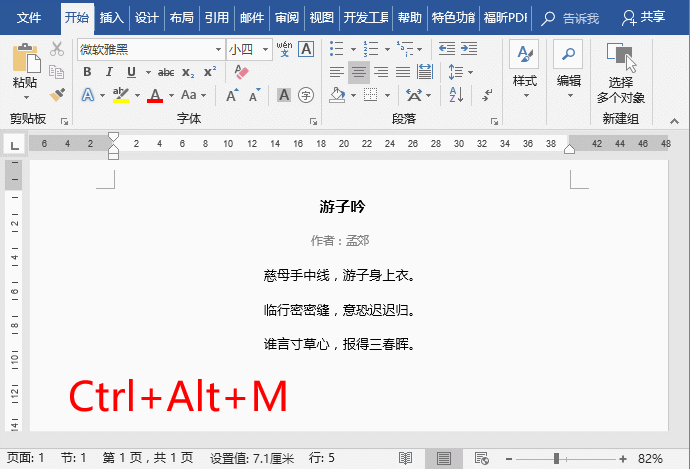Open Paragraph dialog launcher
Screen dimensions: 690x469
[494, 121]
